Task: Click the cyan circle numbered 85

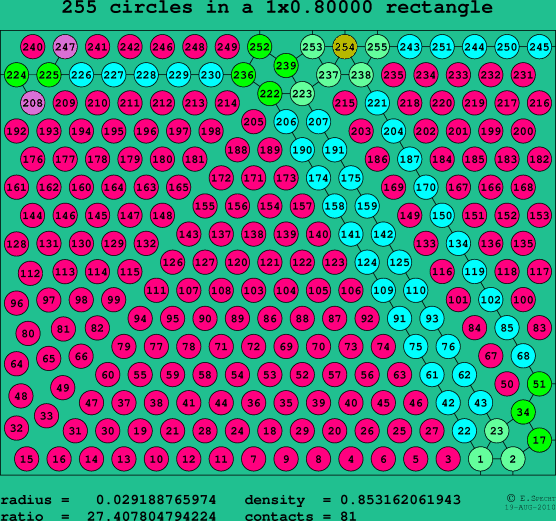Action: pyautogui.click(x=507, y=328)
